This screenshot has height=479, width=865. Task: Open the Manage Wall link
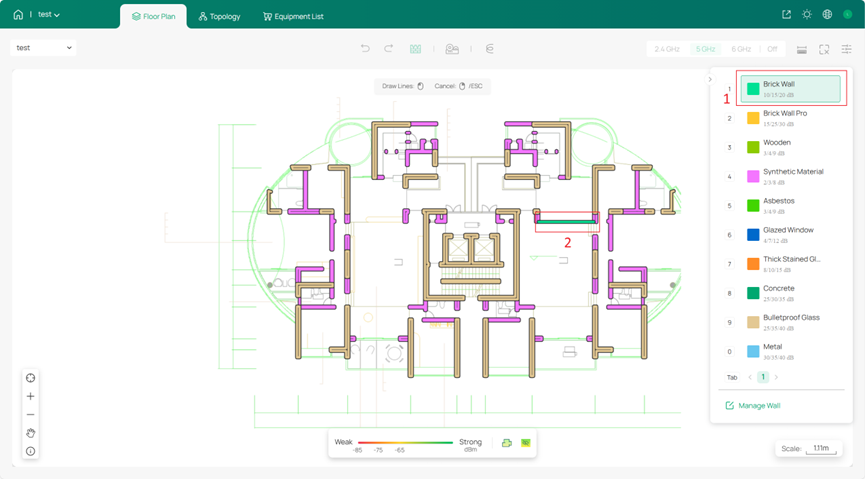pos(753,406)
